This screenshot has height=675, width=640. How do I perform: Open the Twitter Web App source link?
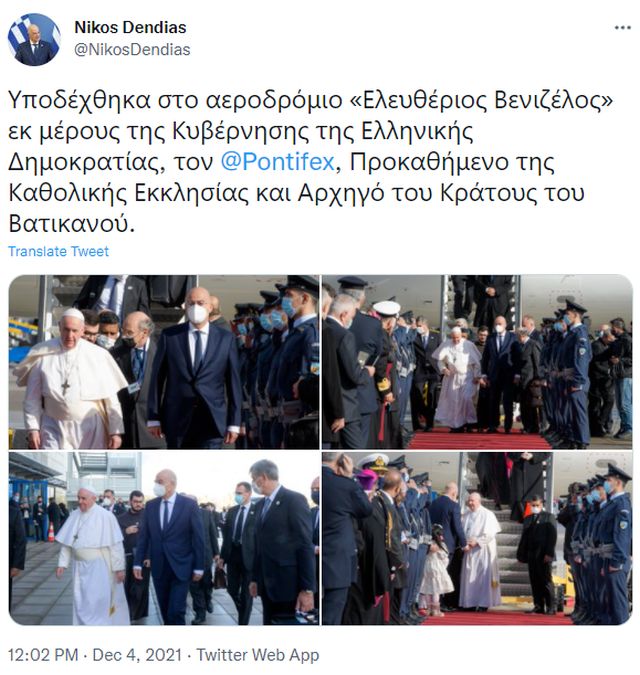(x=258, y=655)
